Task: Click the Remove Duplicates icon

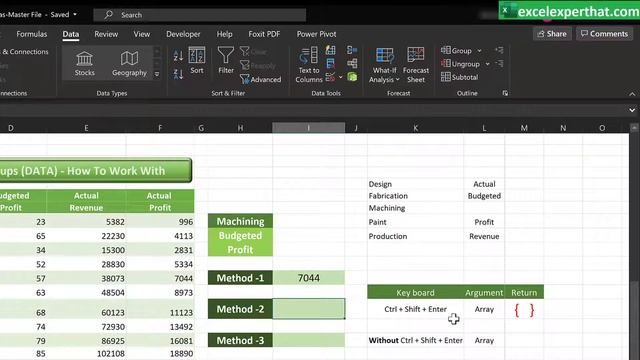Action: point(331,63)
